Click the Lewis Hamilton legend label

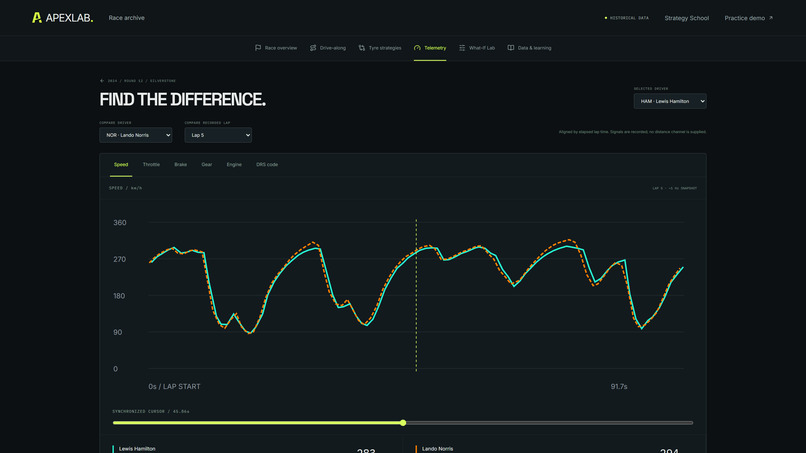tap(137, 449)
